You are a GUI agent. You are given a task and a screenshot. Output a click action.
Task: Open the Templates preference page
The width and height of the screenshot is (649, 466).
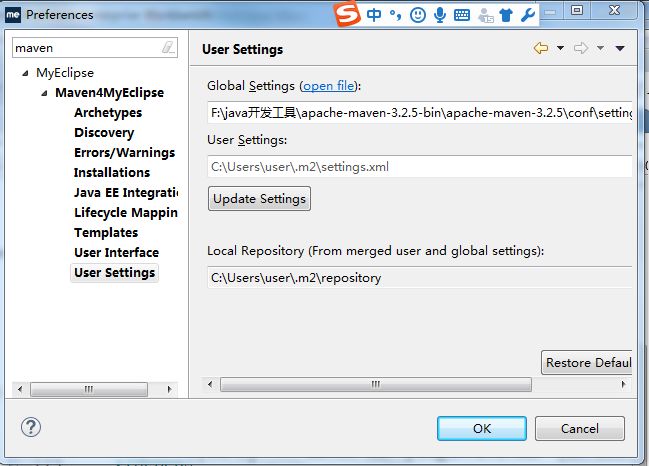coord(106,233)
